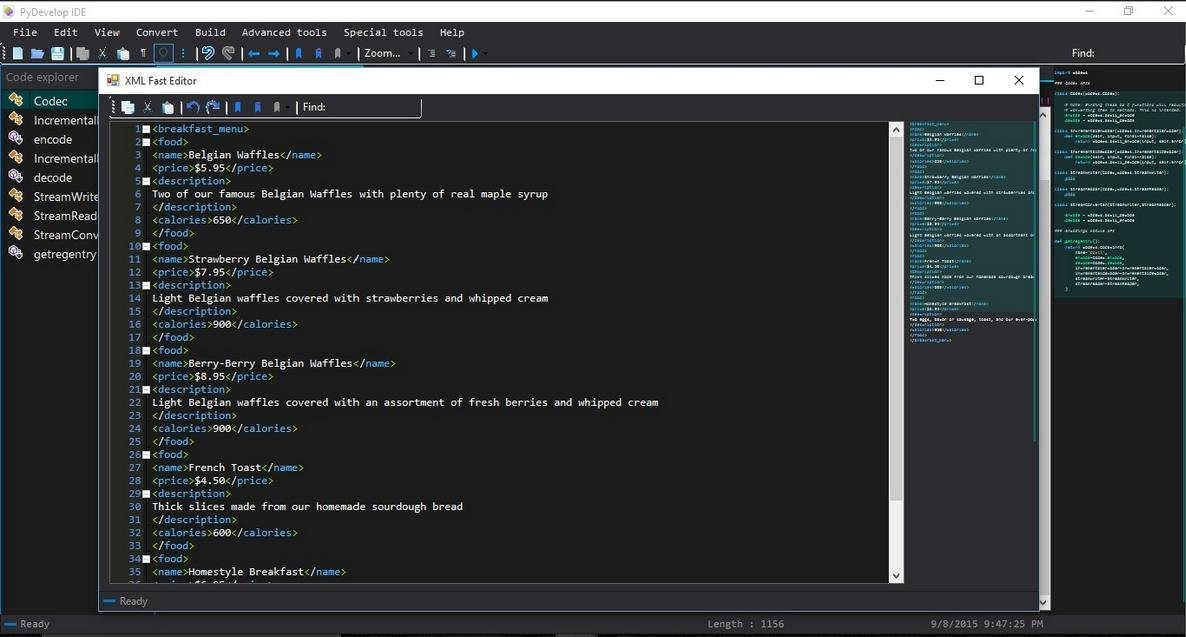Click second blue bookmark in XML Fast Editor
Screen dimensions: 1186x637
(x=257, y=107)
